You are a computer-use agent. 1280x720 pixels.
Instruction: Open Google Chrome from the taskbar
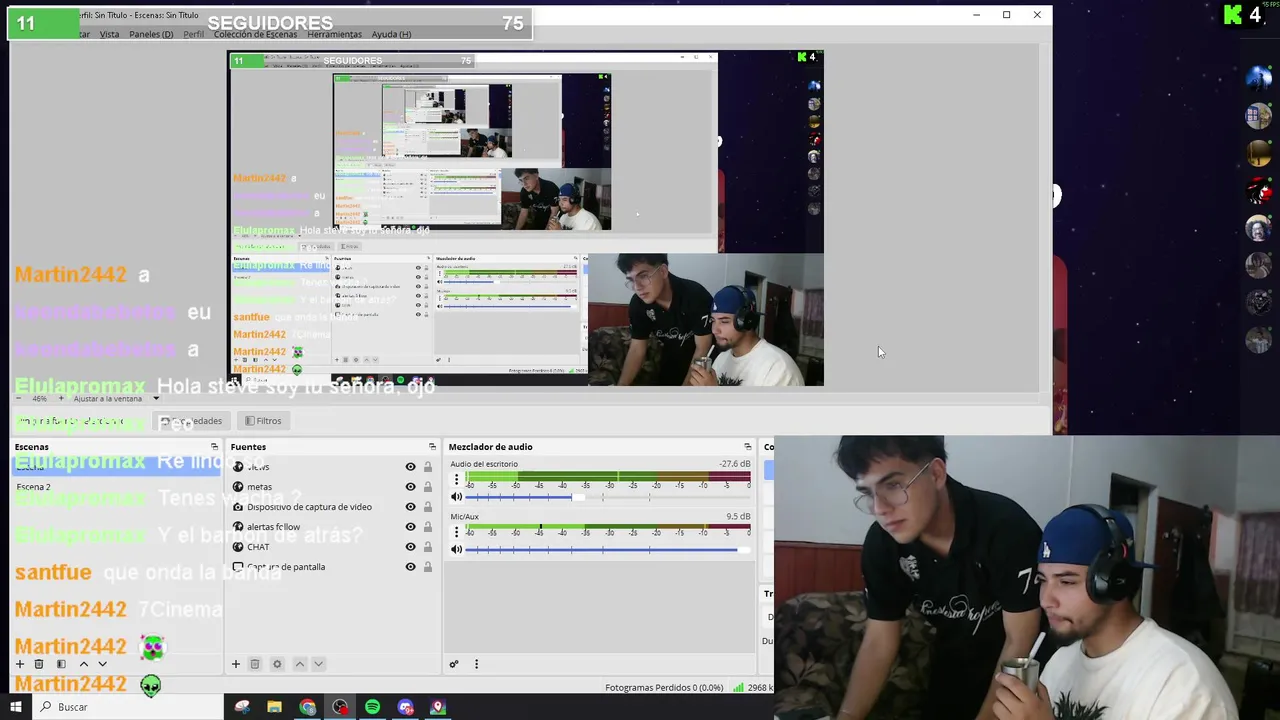coord(307,707)
